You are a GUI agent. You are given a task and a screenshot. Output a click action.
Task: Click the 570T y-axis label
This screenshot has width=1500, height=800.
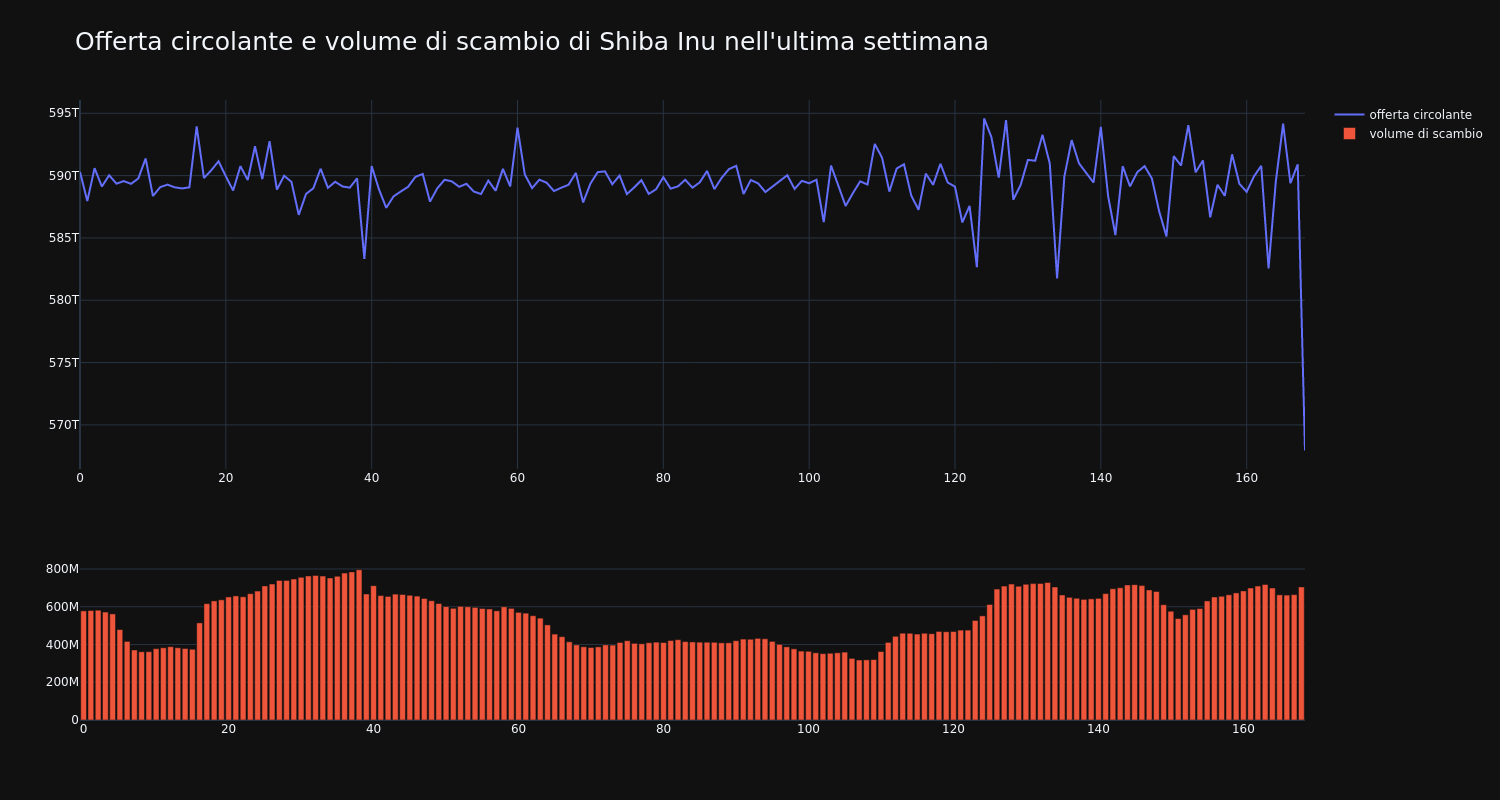(63, 425)
